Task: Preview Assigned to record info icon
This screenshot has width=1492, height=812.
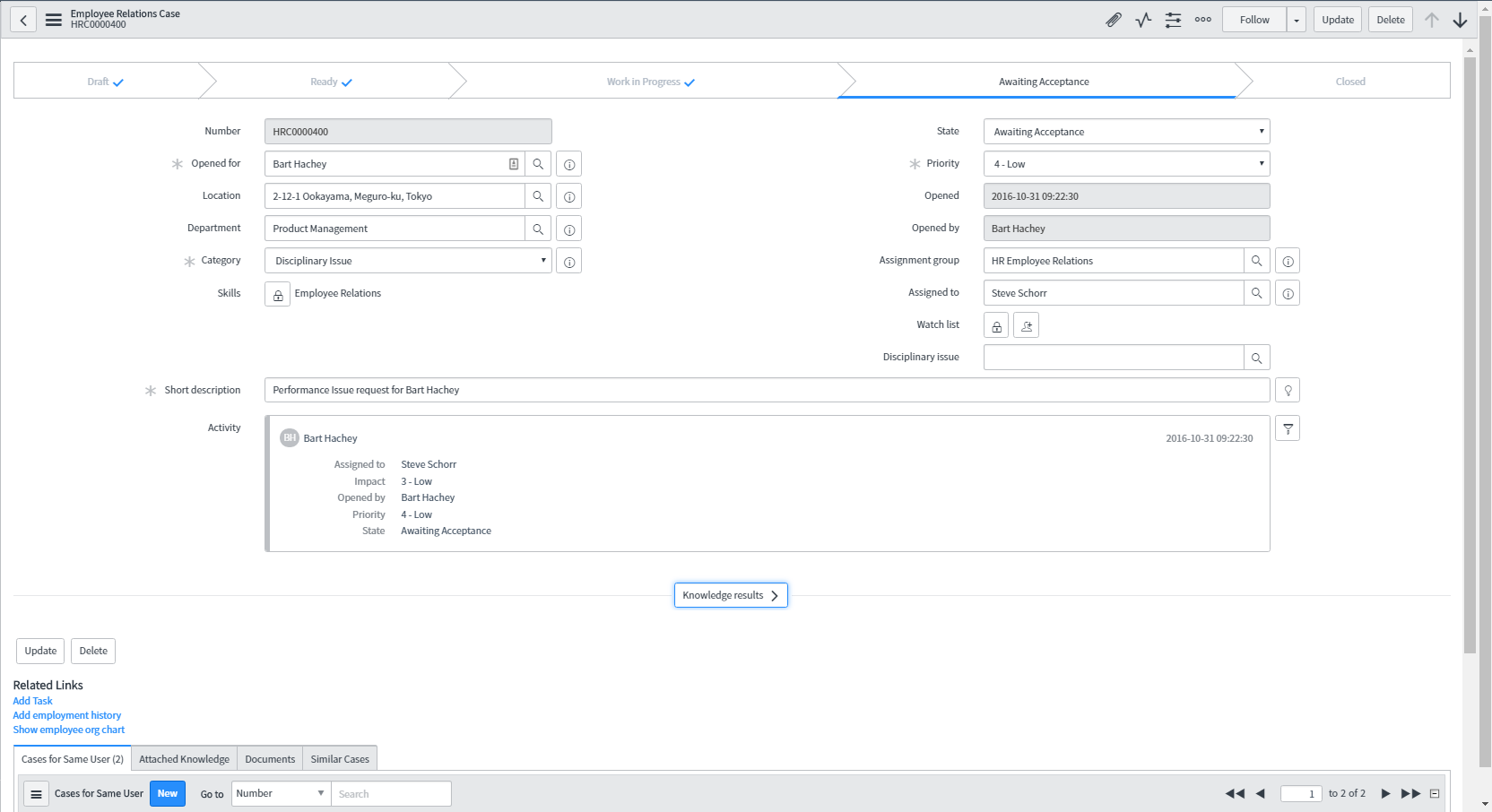Action: coord(1288,293)
